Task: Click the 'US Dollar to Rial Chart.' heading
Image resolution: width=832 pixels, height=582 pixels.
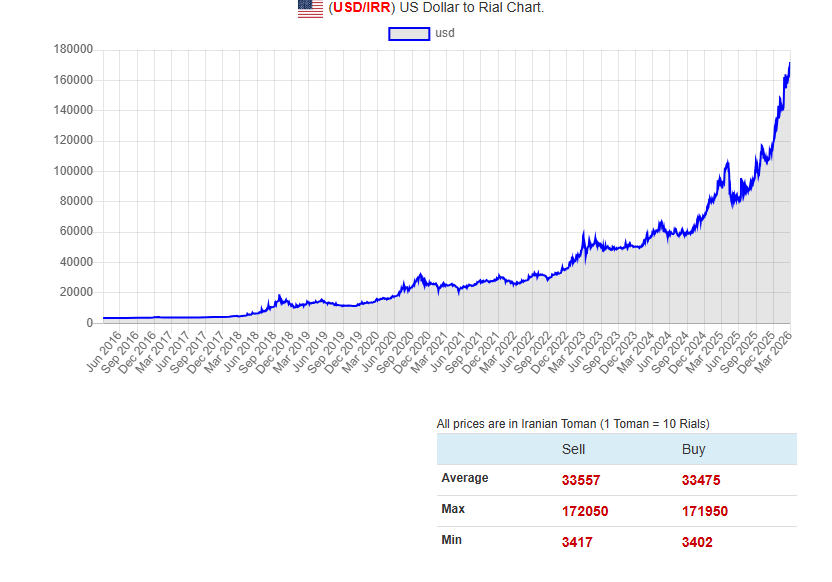Action: [472, 8]
